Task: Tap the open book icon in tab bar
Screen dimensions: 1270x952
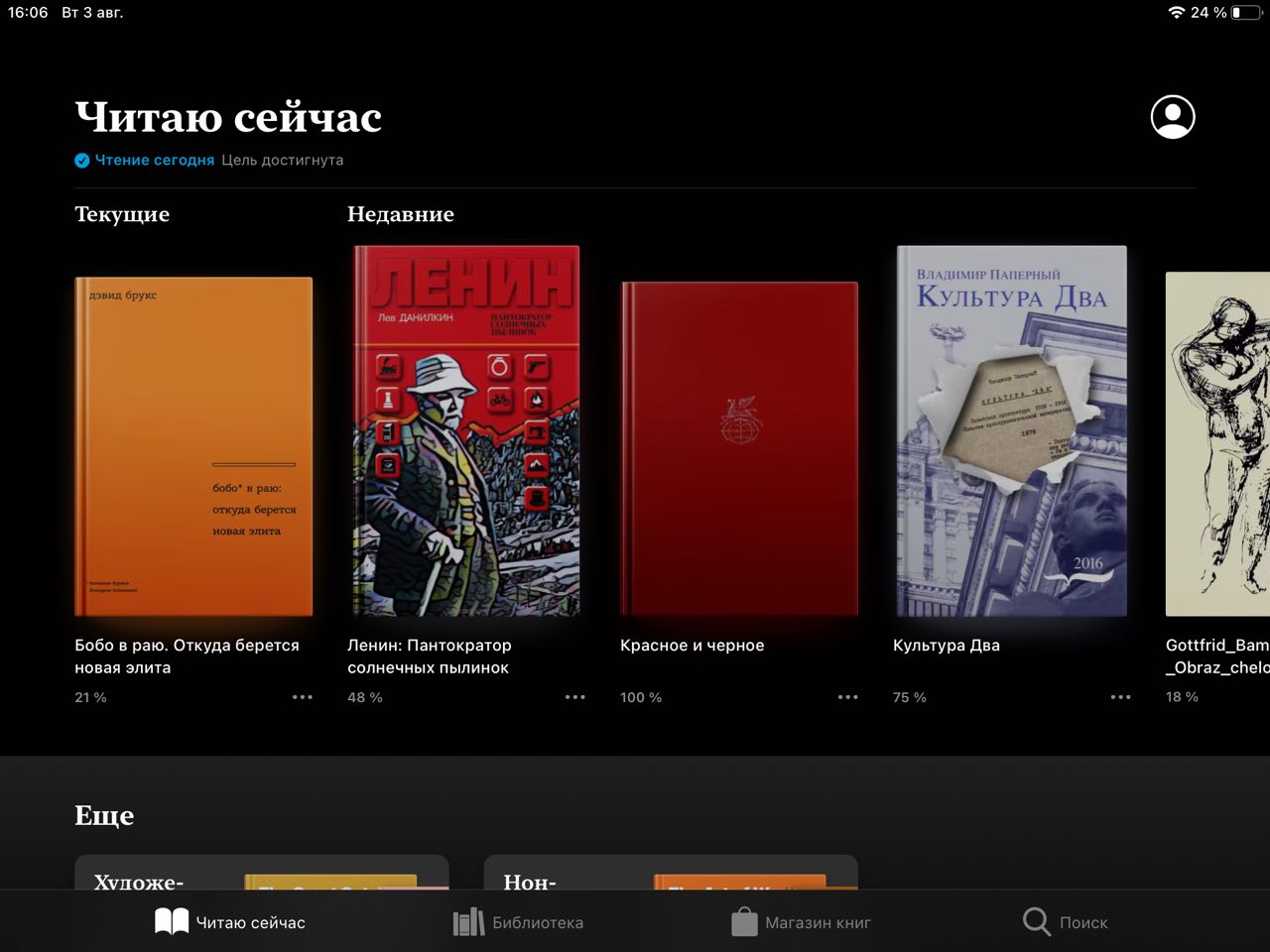Action: (172, 922)
